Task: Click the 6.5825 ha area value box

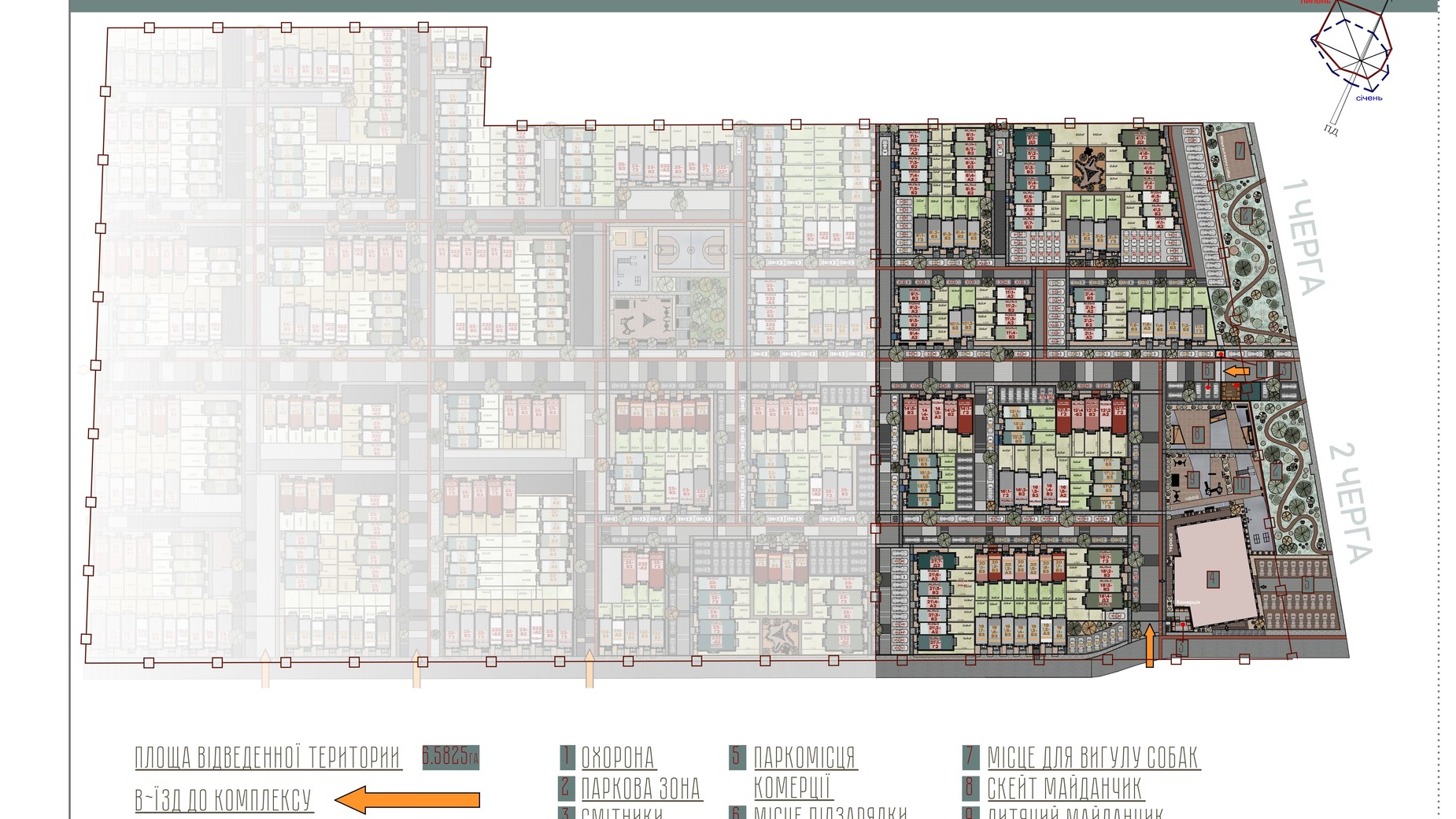Action: [x=450, y=758]
